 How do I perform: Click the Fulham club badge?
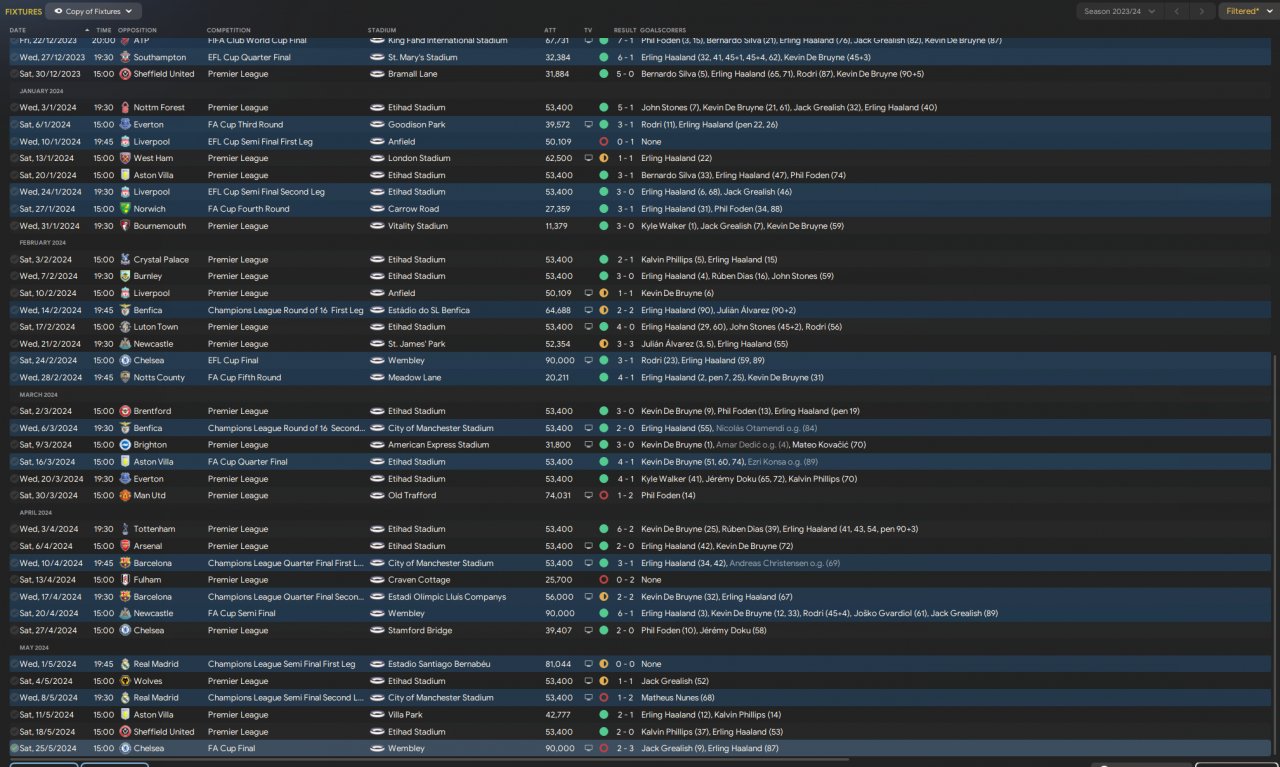pos(125,580)
